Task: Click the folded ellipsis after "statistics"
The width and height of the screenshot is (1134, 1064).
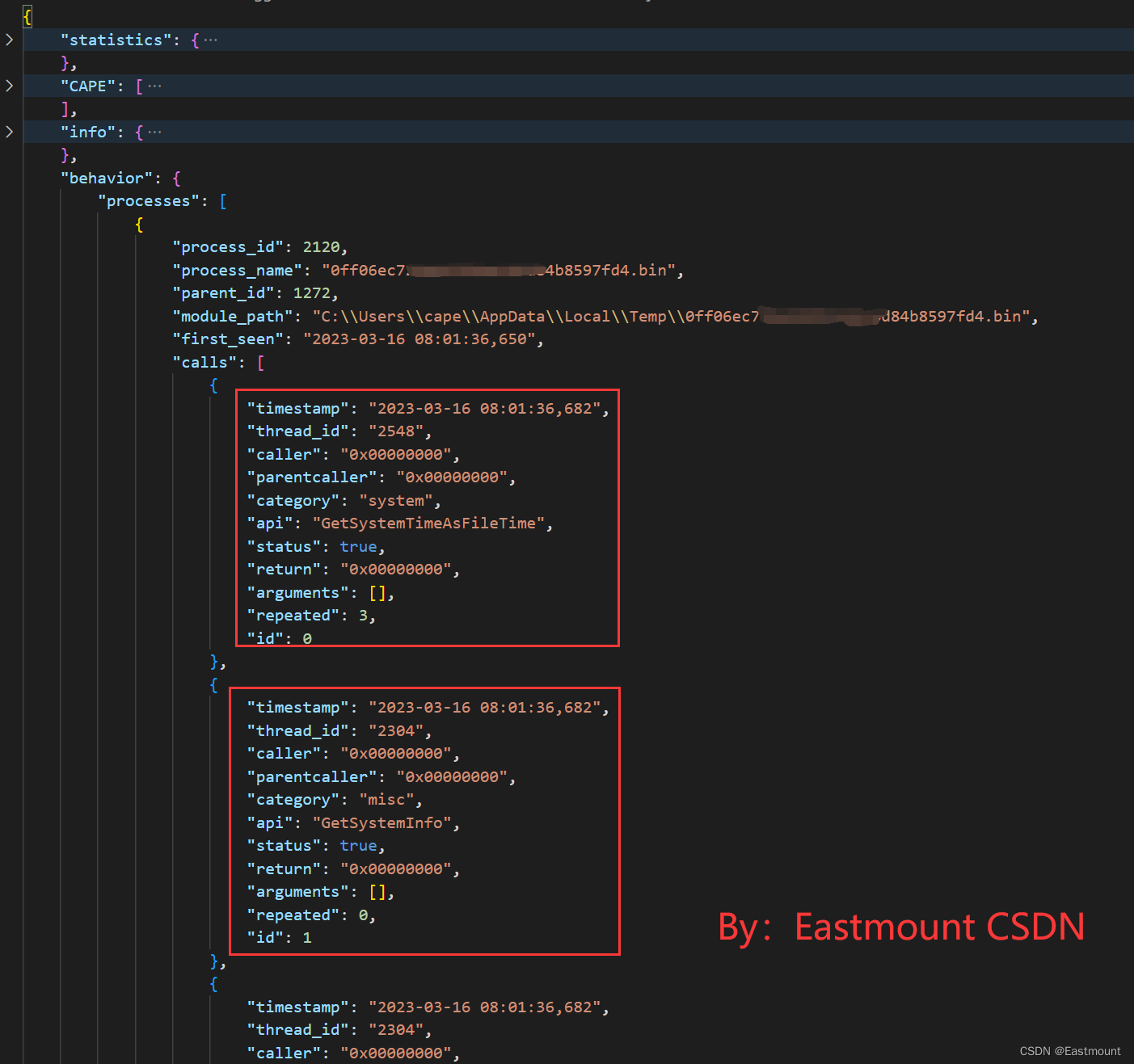Action: coord(211,40)
